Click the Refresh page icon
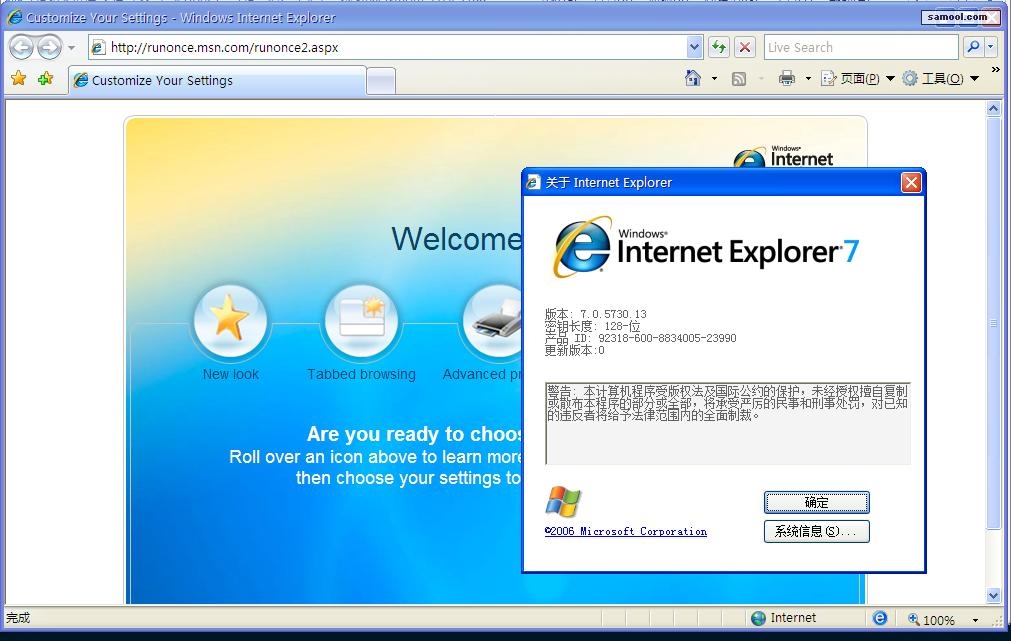Viewport: 1011px width, 641px height. click(x=718, y=47)
